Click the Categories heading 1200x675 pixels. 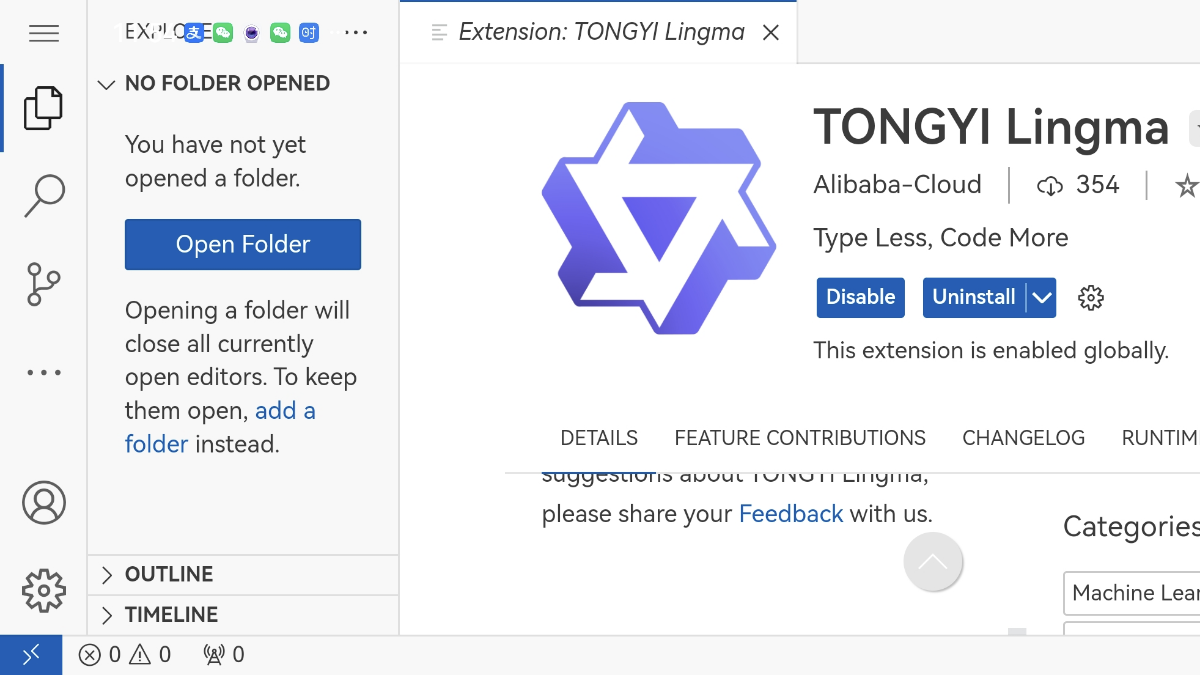coord(1131,527)
